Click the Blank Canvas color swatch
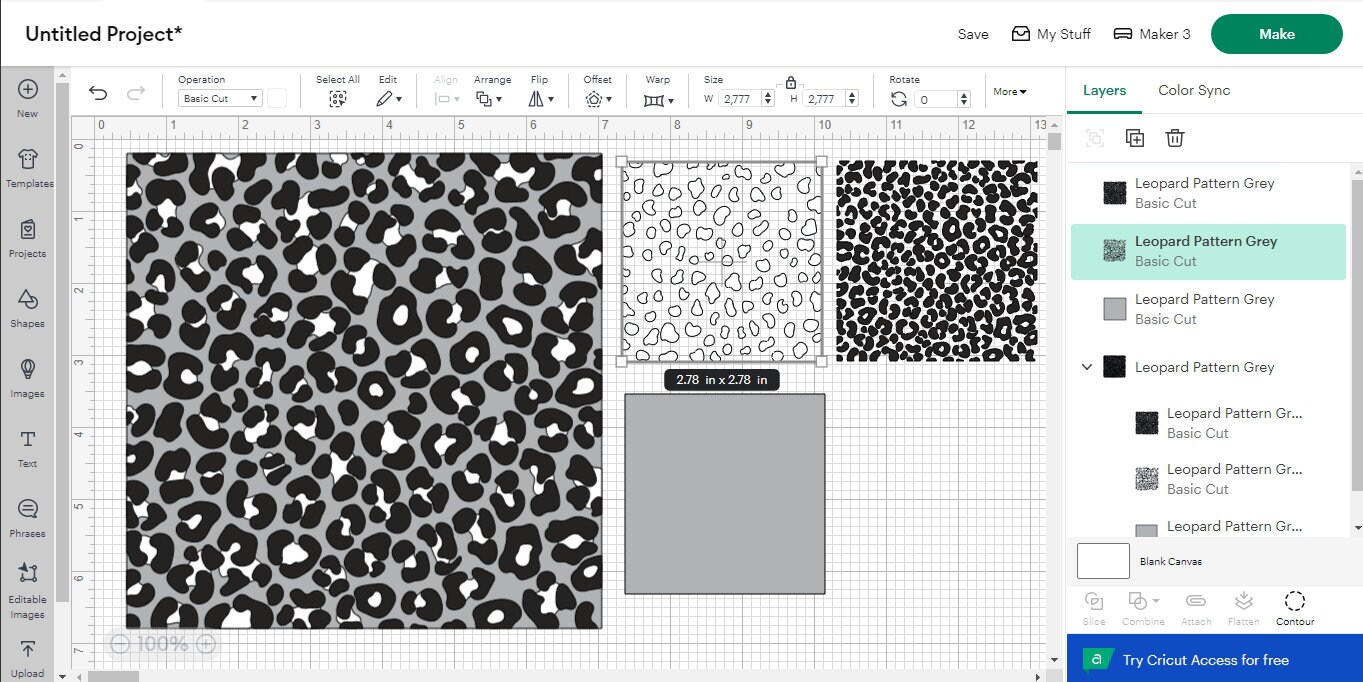 (1102, 561)
